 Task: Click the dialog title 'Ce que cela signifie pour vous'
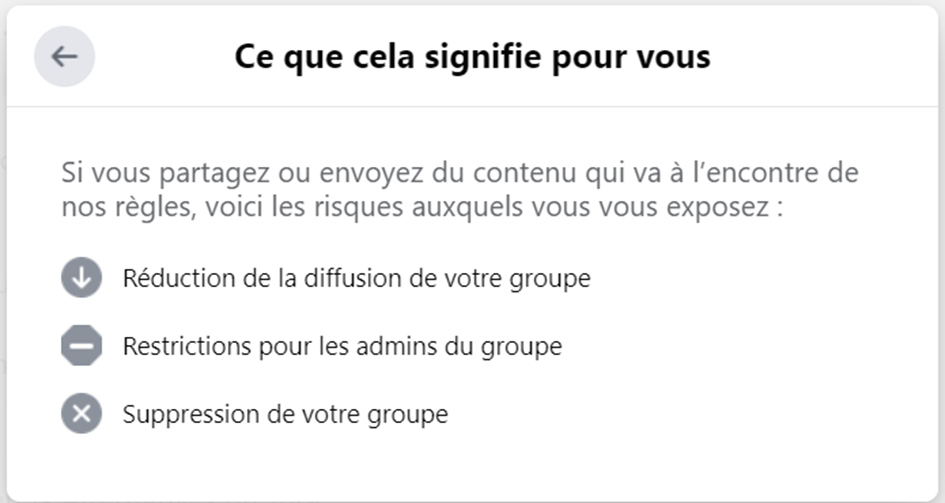click(x=472, y=57)
